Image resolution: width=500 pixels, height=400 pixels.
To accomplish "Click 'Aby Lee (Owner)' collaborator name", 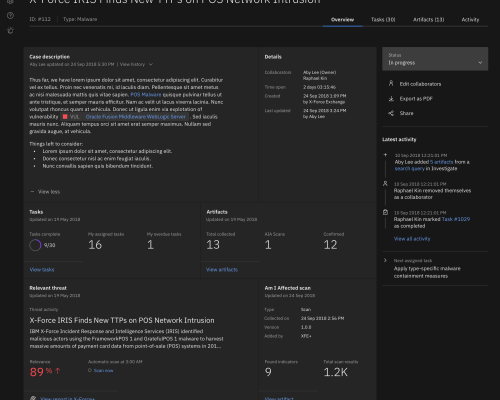I will tap(319, 72).
